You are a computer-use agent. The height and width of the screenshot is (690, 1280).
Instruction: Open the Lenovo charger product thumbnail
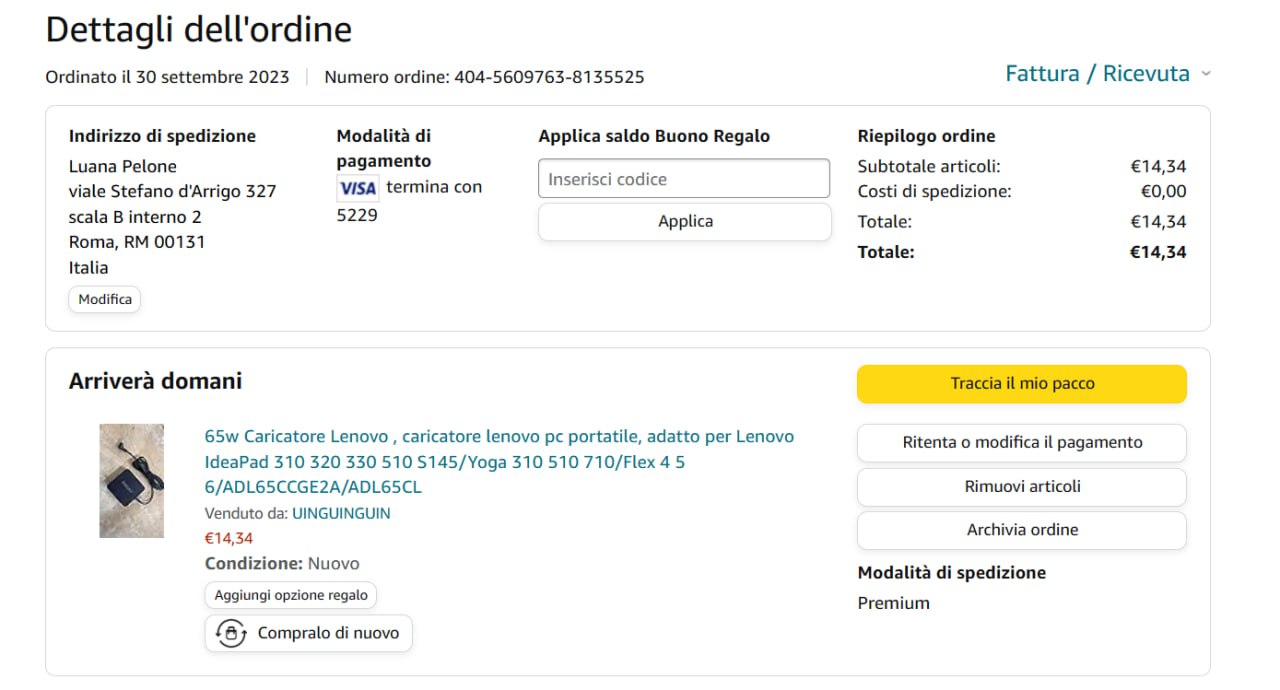pyautogui.click(x=131, y=481)
